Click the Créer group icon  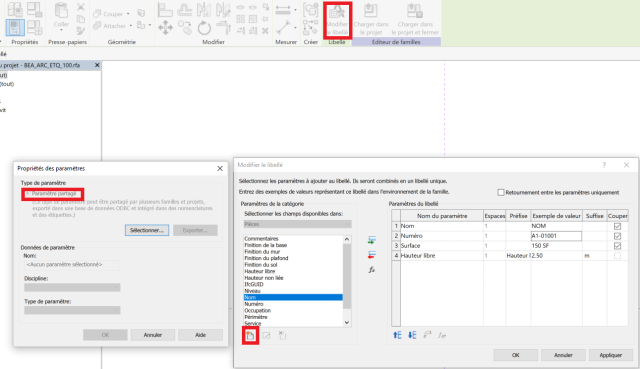(311, 10)
